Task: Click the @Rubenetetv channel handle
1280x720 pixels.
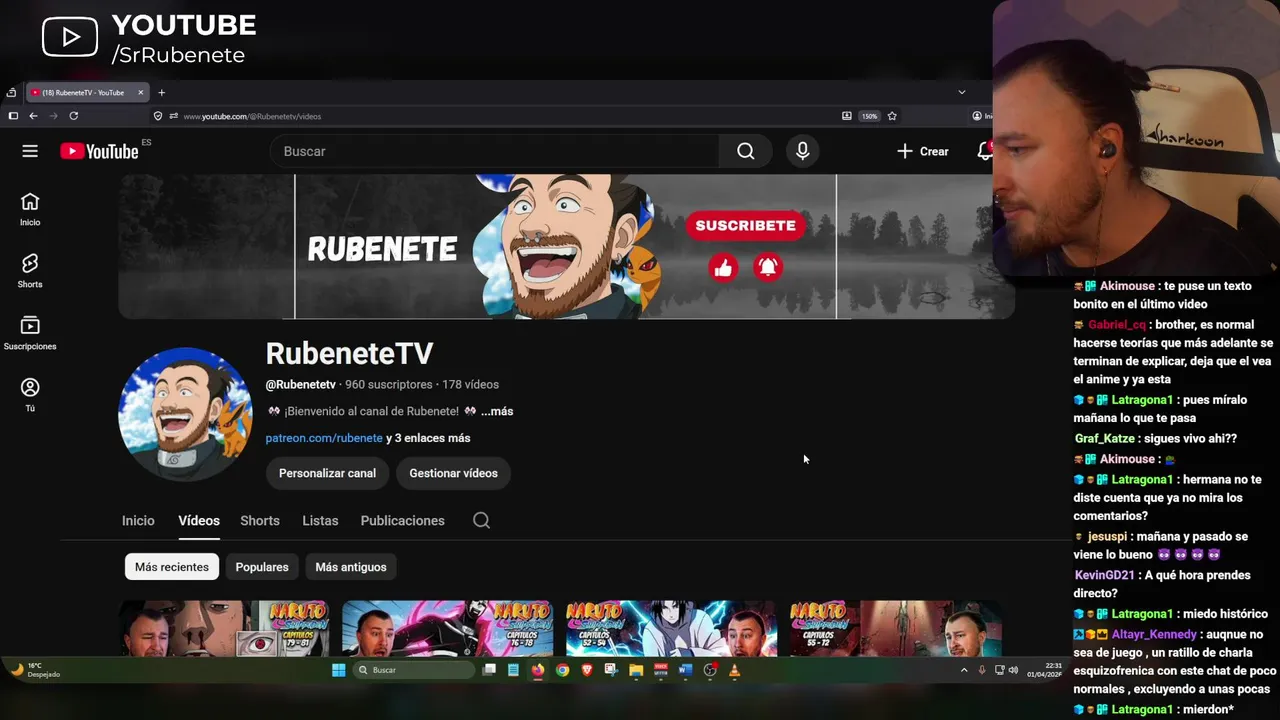Action: [300, 384]
